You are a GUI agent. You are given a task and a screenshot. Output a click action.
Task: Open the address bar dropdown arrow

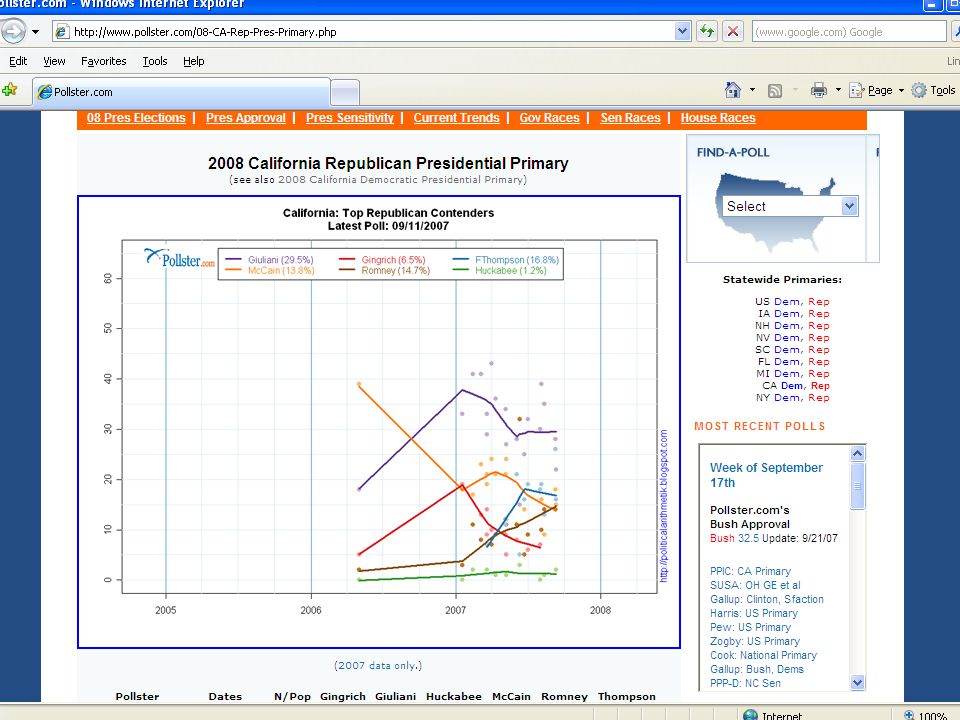[x=683, y=31]
